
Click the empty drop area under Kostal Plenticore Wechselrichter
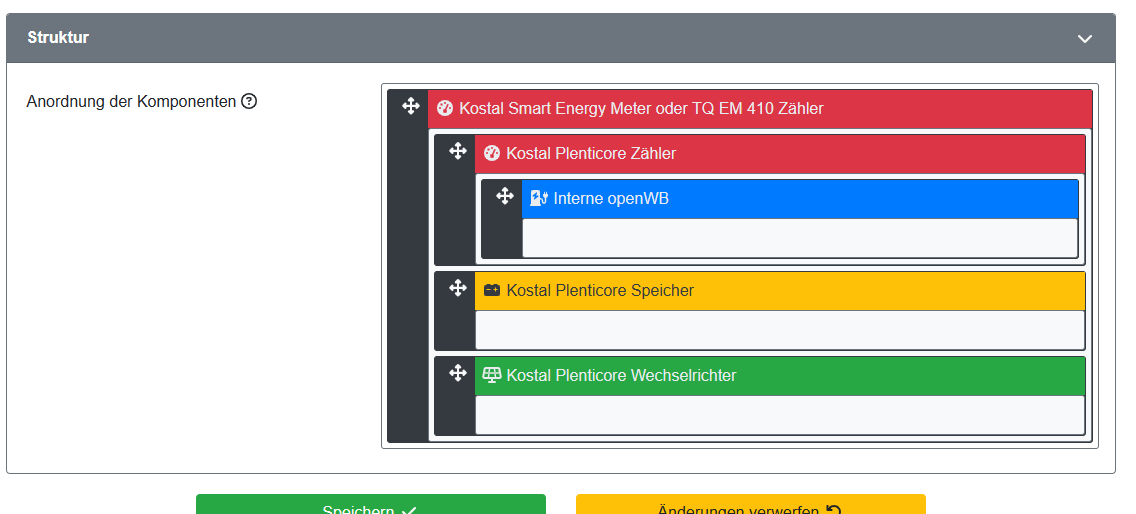tap(780, 415)
